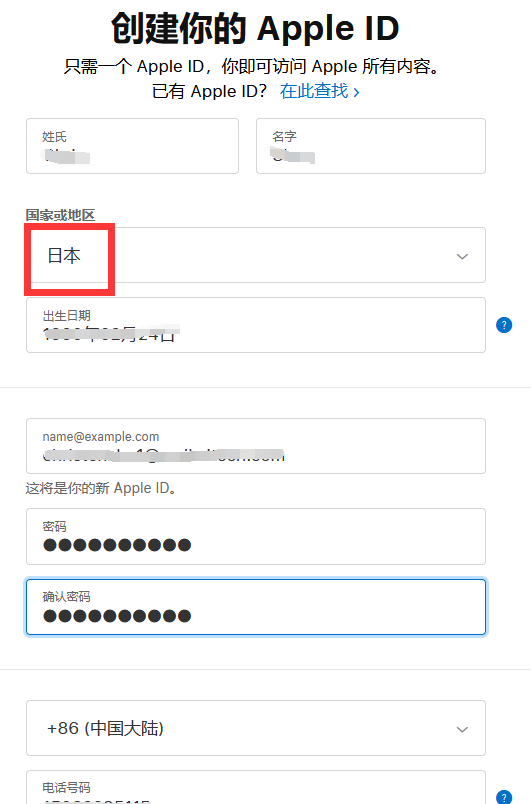Image resolution: width=531 pixels, height=804 pixels.
Task: Click the help icon beside phone number field
Action: [x=504, y=797]
